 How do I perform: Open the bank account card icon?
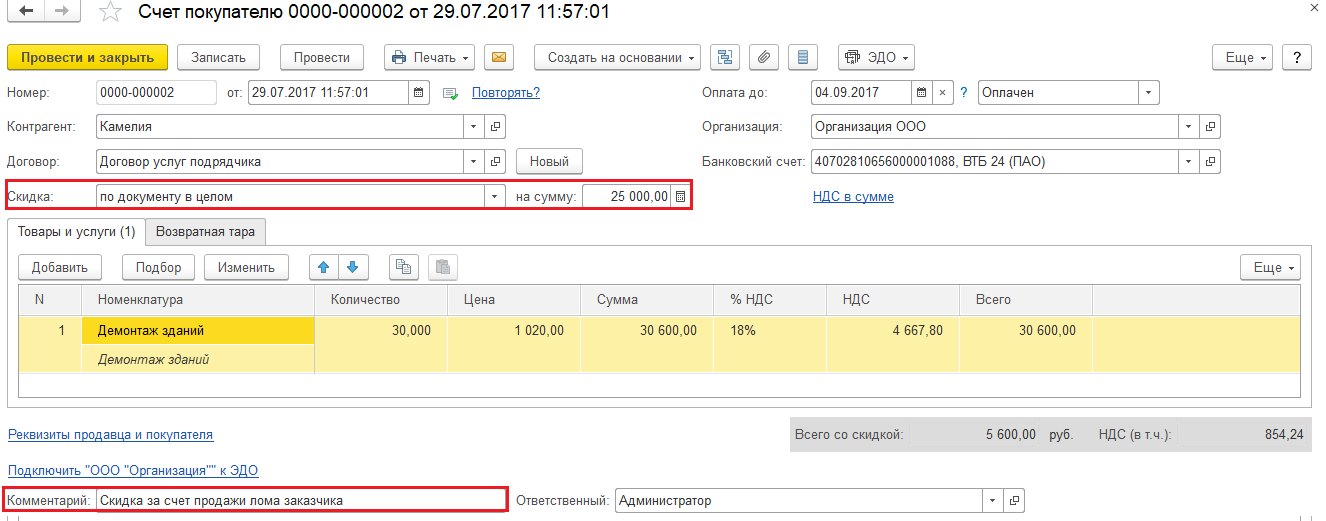point(1210,161)
